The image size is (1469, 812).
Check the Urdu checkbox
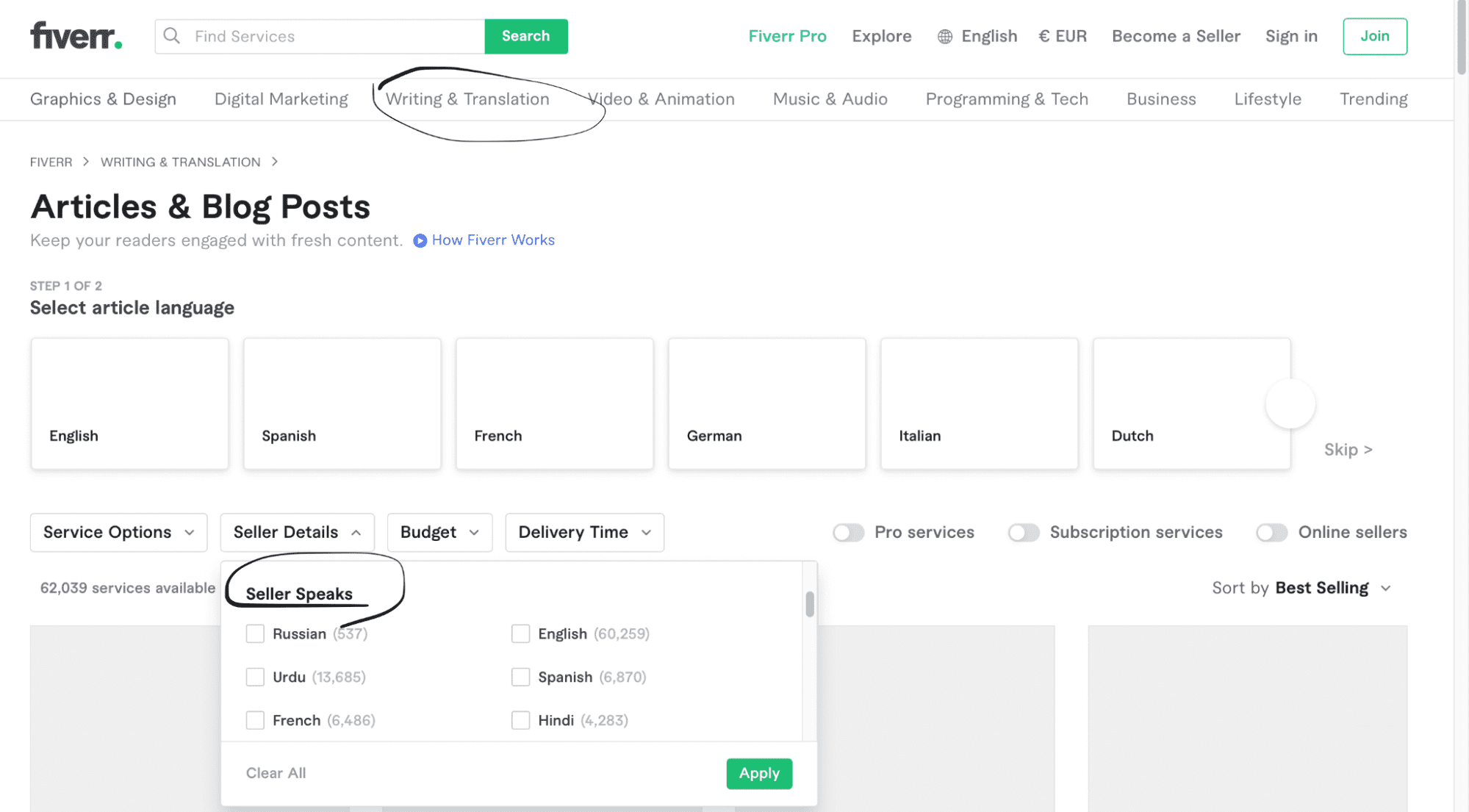(x=255, y=677)
